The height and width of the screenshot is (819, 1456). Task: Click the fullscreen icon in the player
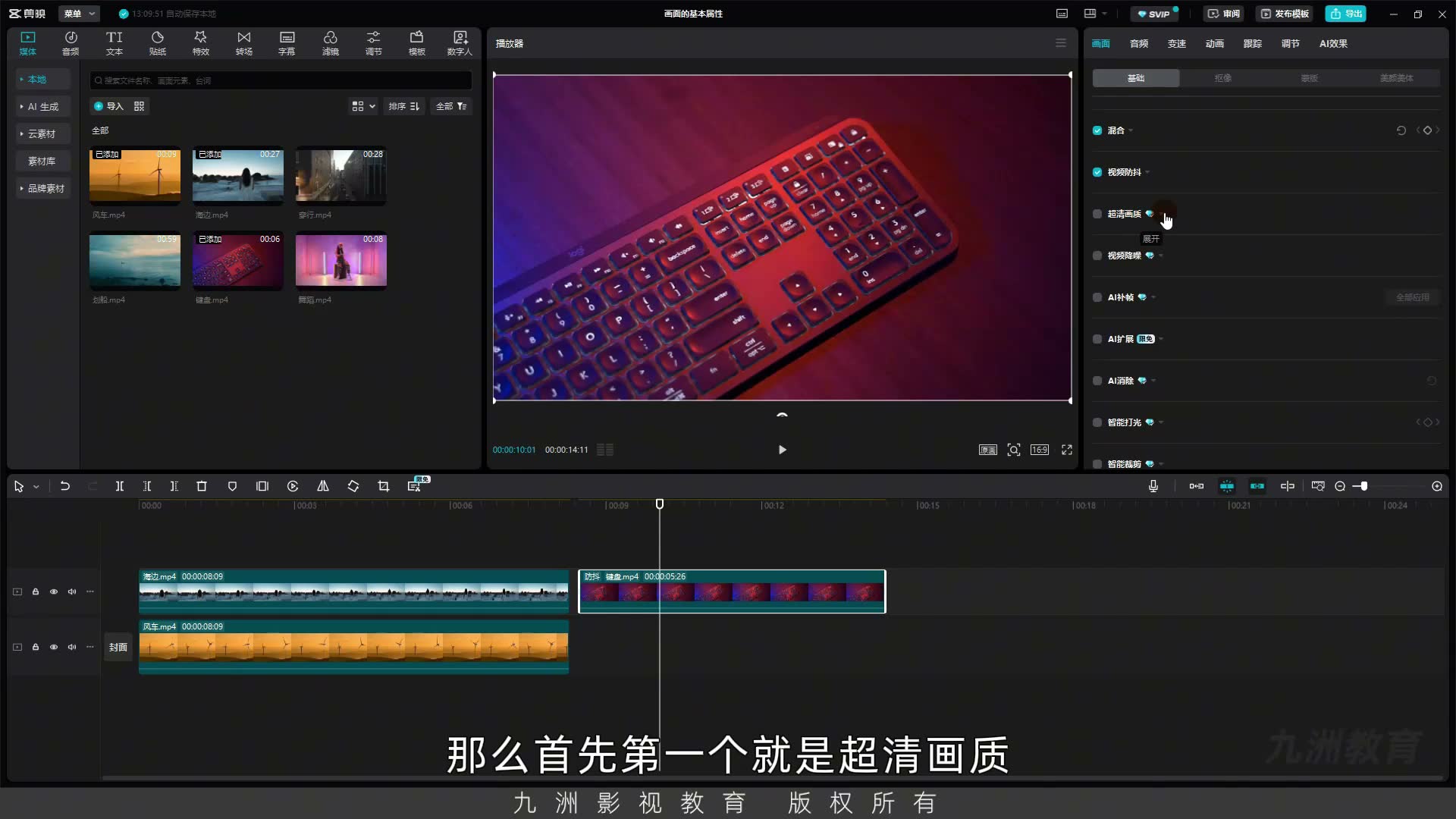click(x=1067, y=450)
